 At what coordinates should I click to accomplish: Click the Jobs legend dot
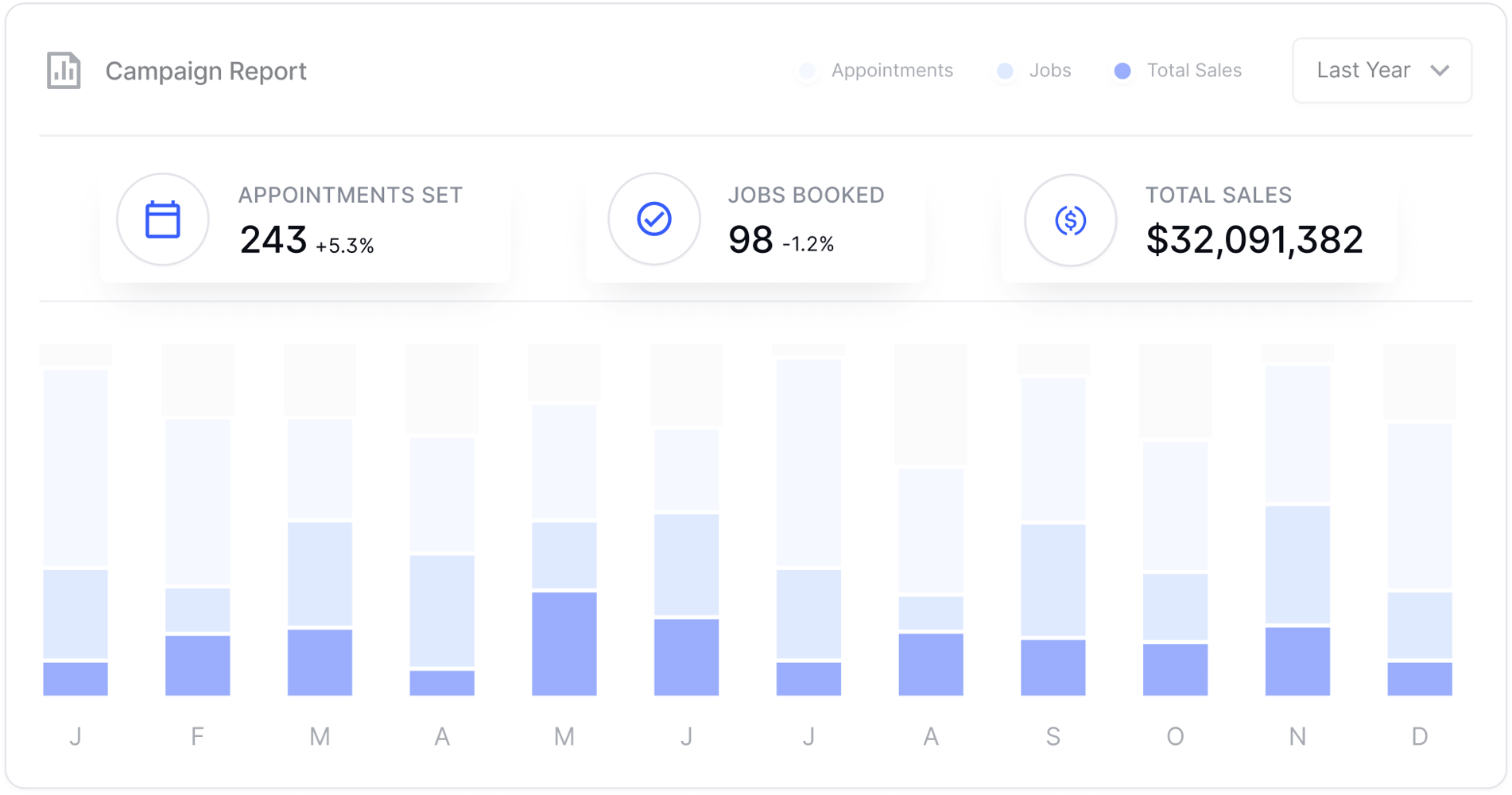(1006, 71)
